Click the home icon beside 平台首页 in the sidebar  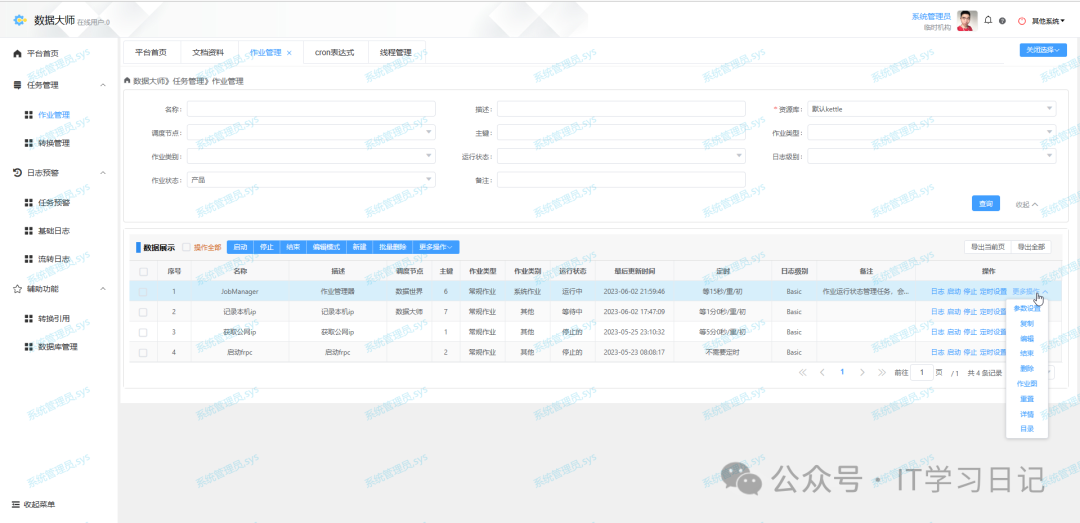pos(18,54)
